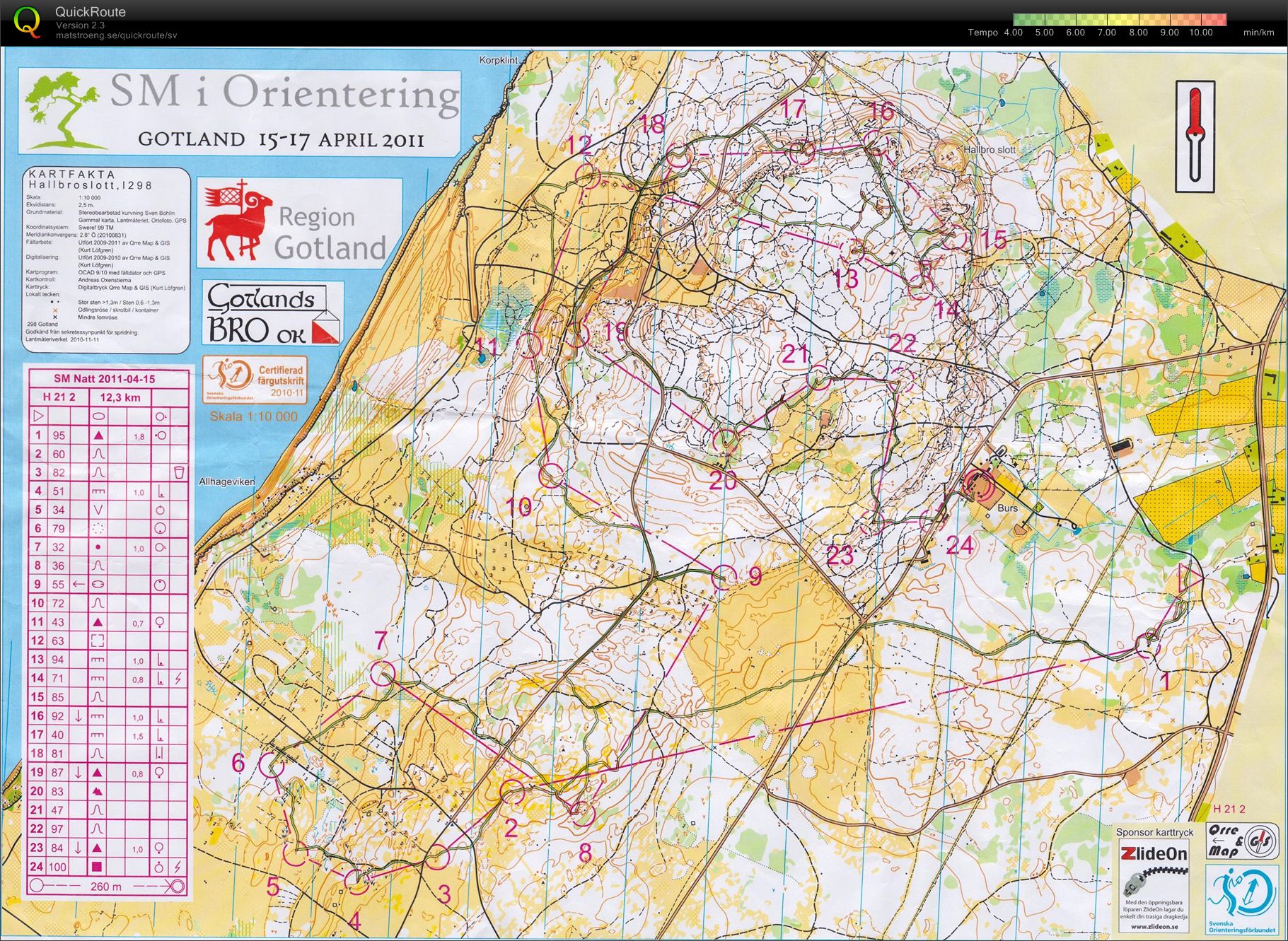Click the start triangle on the course

coord(1190,578)
